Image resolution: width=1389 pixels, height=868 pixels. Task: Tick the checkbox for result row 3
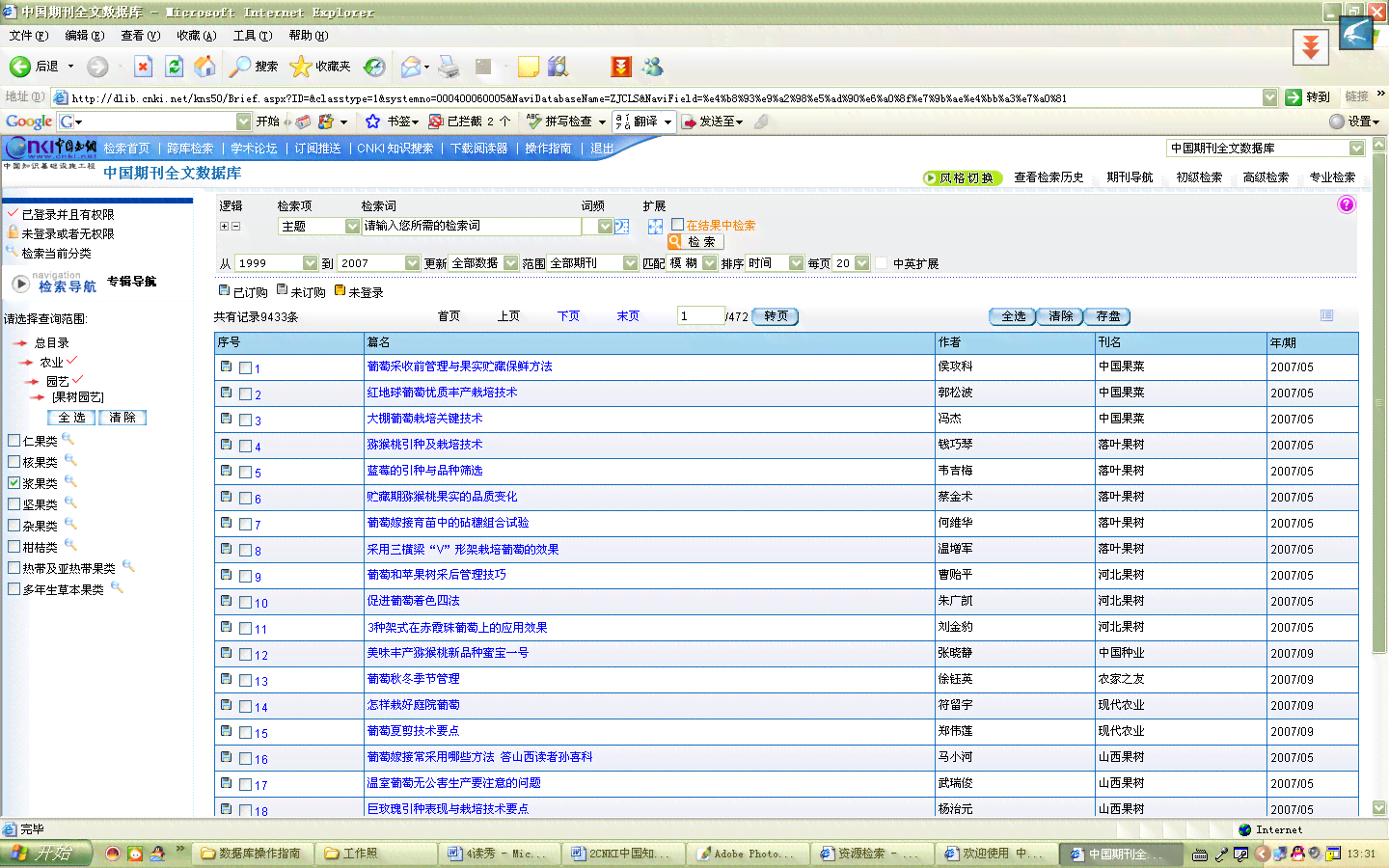click(245, 420)
